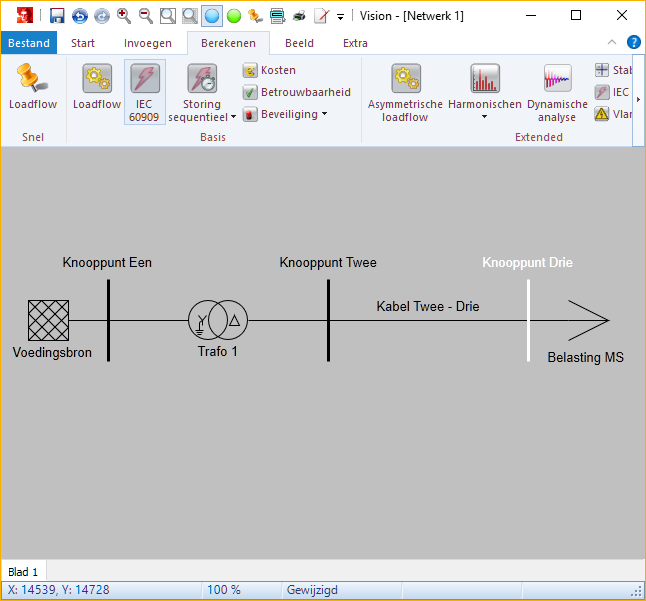
Task: Click the save disk icon in title bar
Action: click(x=57, y=16)
